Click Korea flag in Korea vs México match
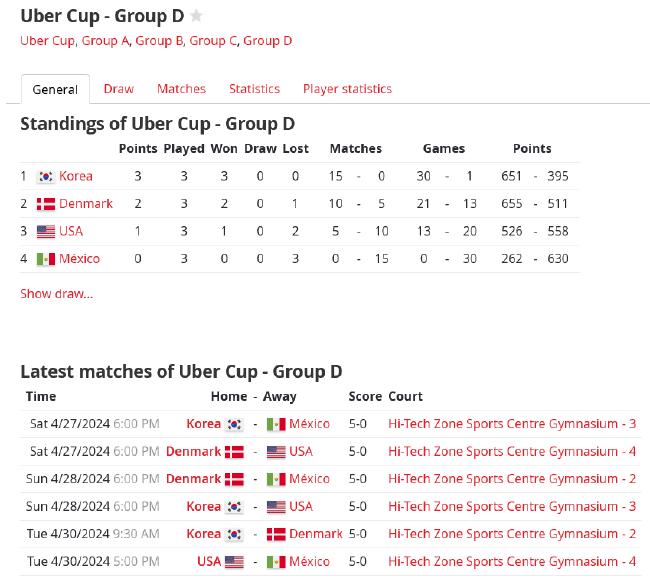Viewport: 650px width, 578px height. coord(234,424)
